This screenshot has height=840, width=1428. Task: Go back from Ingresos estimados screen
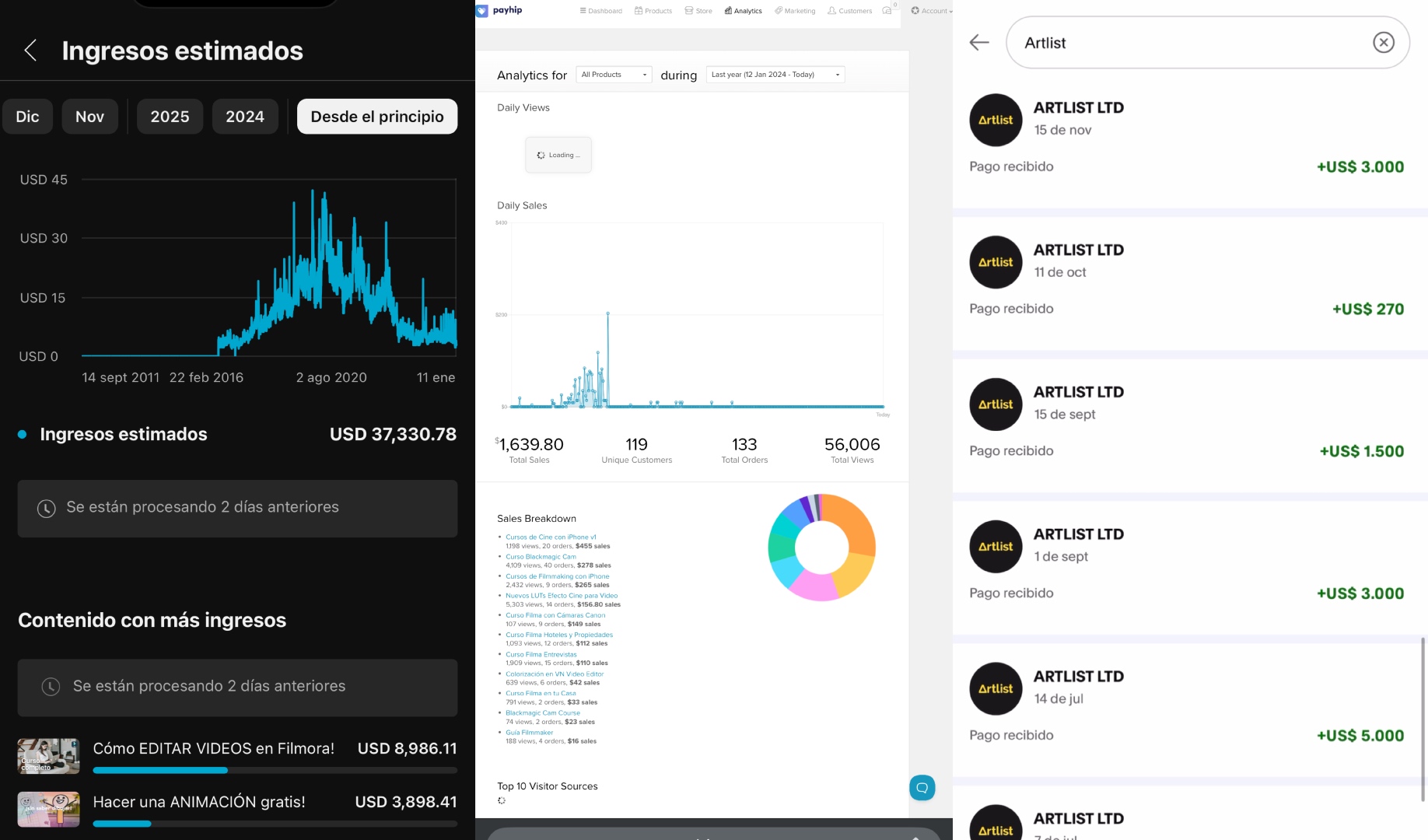(30, 51)
